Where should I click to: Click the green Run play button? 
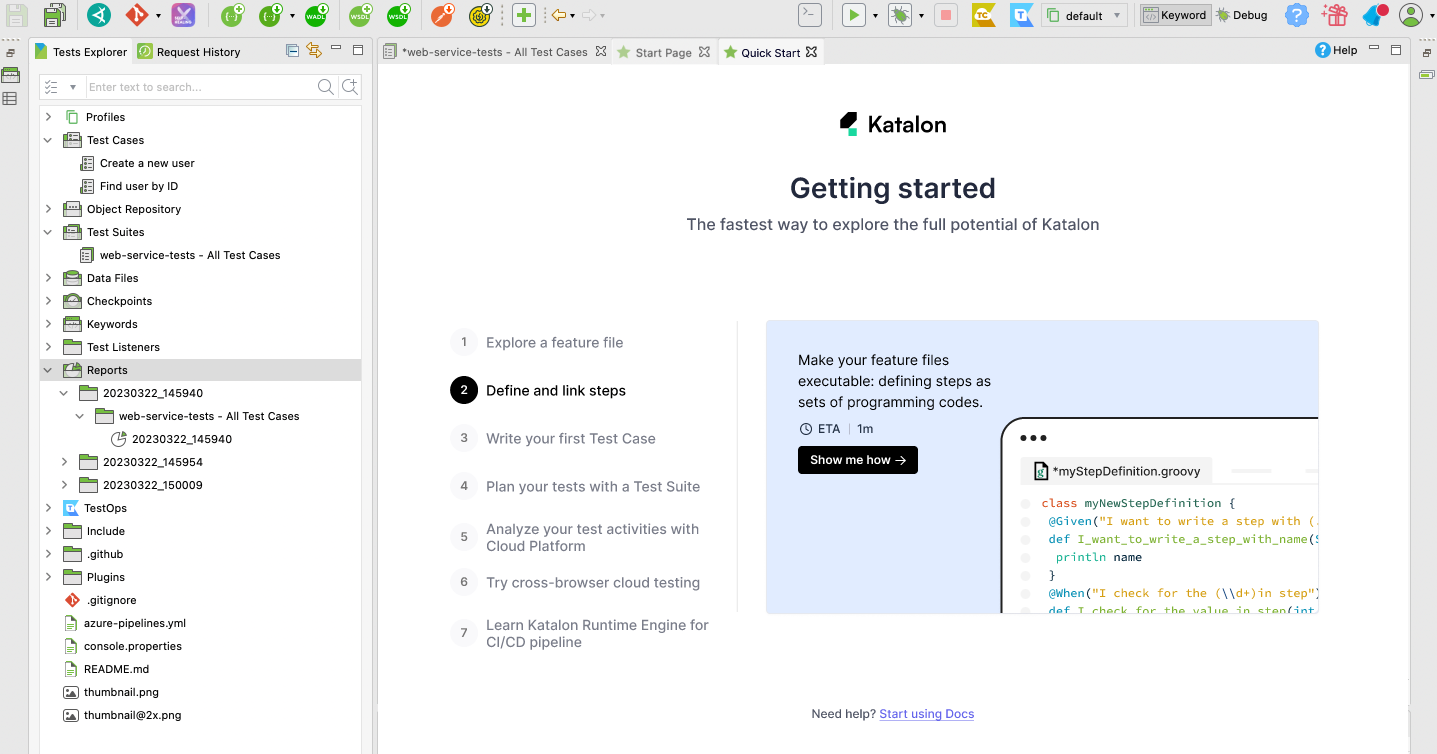[x=853, y=15]
